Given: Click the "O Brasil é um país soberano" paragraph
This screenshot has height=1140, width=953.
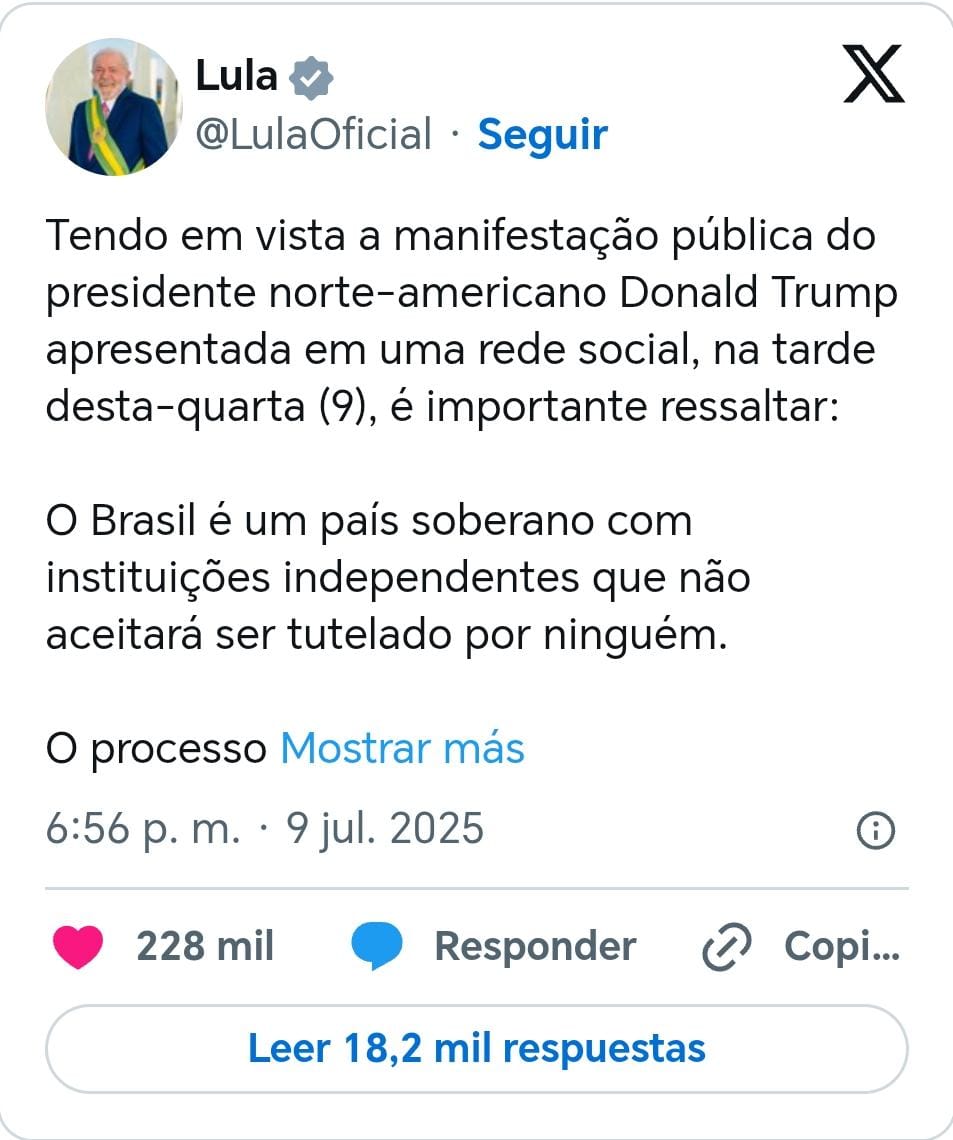Looking at the screenshot, I should 398,578.
